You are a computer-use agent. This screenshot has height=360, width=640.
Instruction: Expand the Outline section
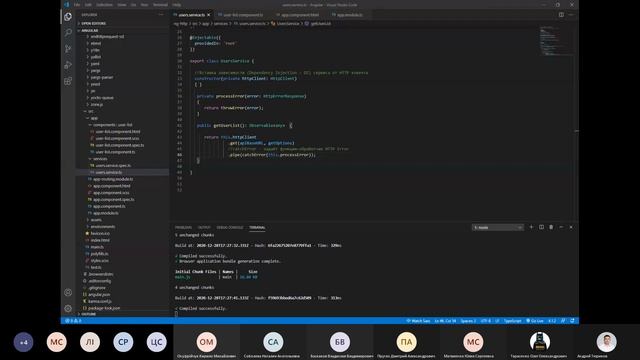point(122,314)
